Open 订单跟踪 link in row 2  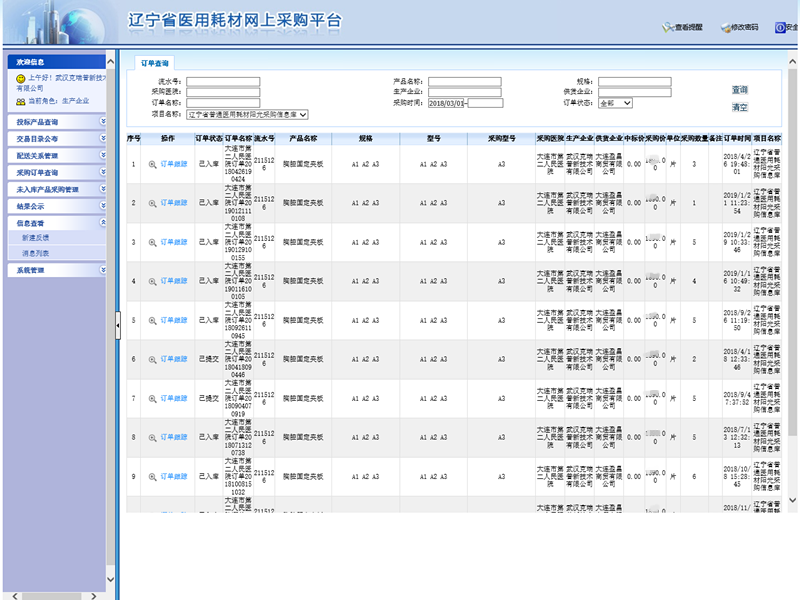coord(174,203)
